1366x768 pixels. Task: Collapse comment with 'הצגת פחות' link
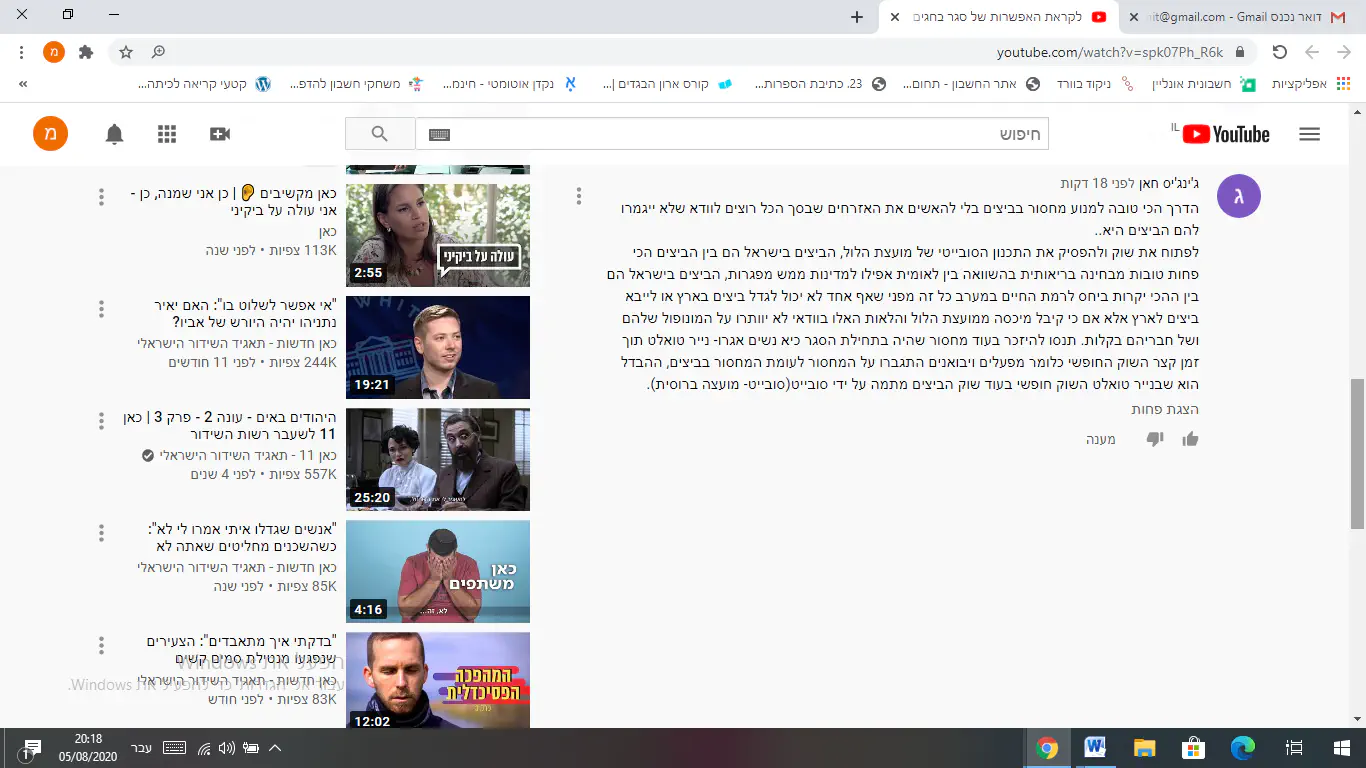click(1165, 409)
